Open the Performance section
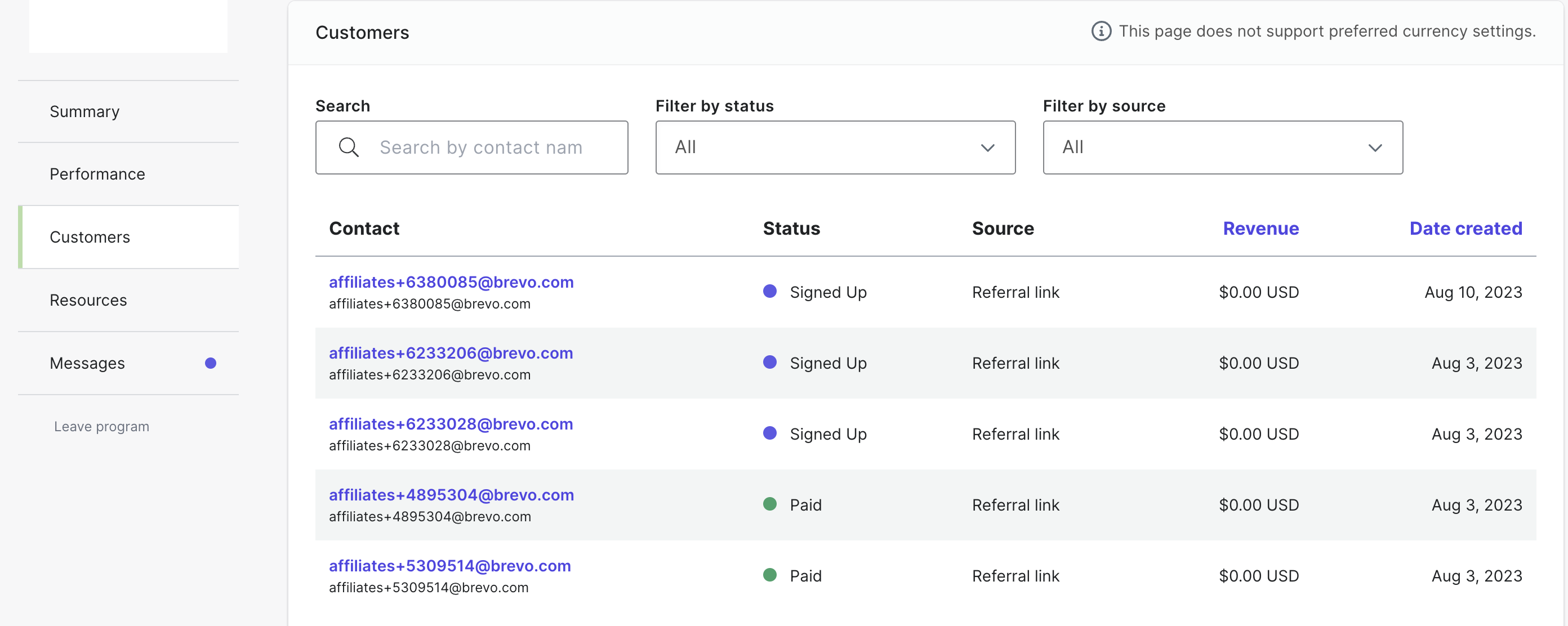Screen dimensions: 1568x626 click(97, 175)
